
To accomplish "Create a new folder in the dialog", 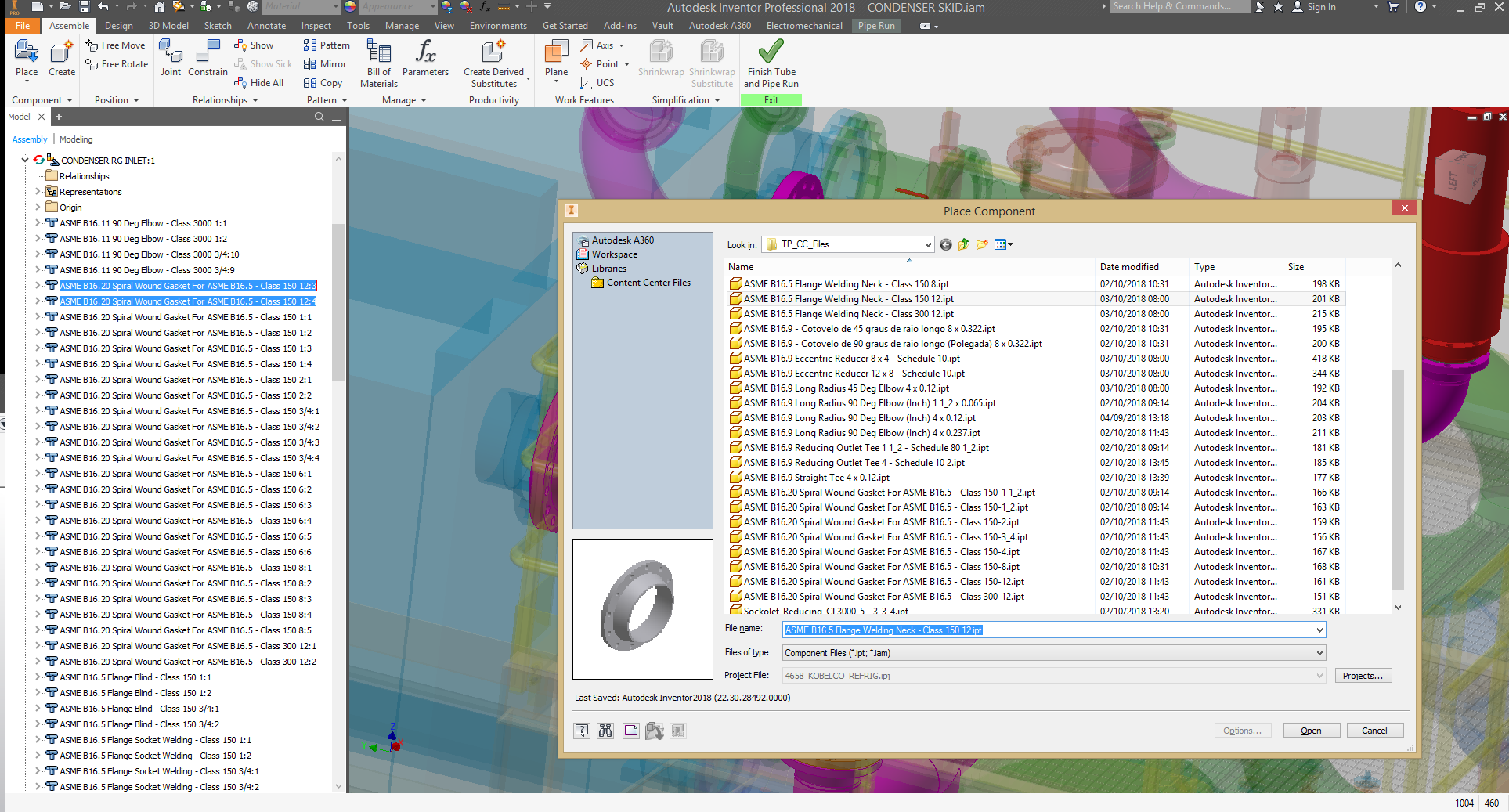I will click(x=982, y=244).
